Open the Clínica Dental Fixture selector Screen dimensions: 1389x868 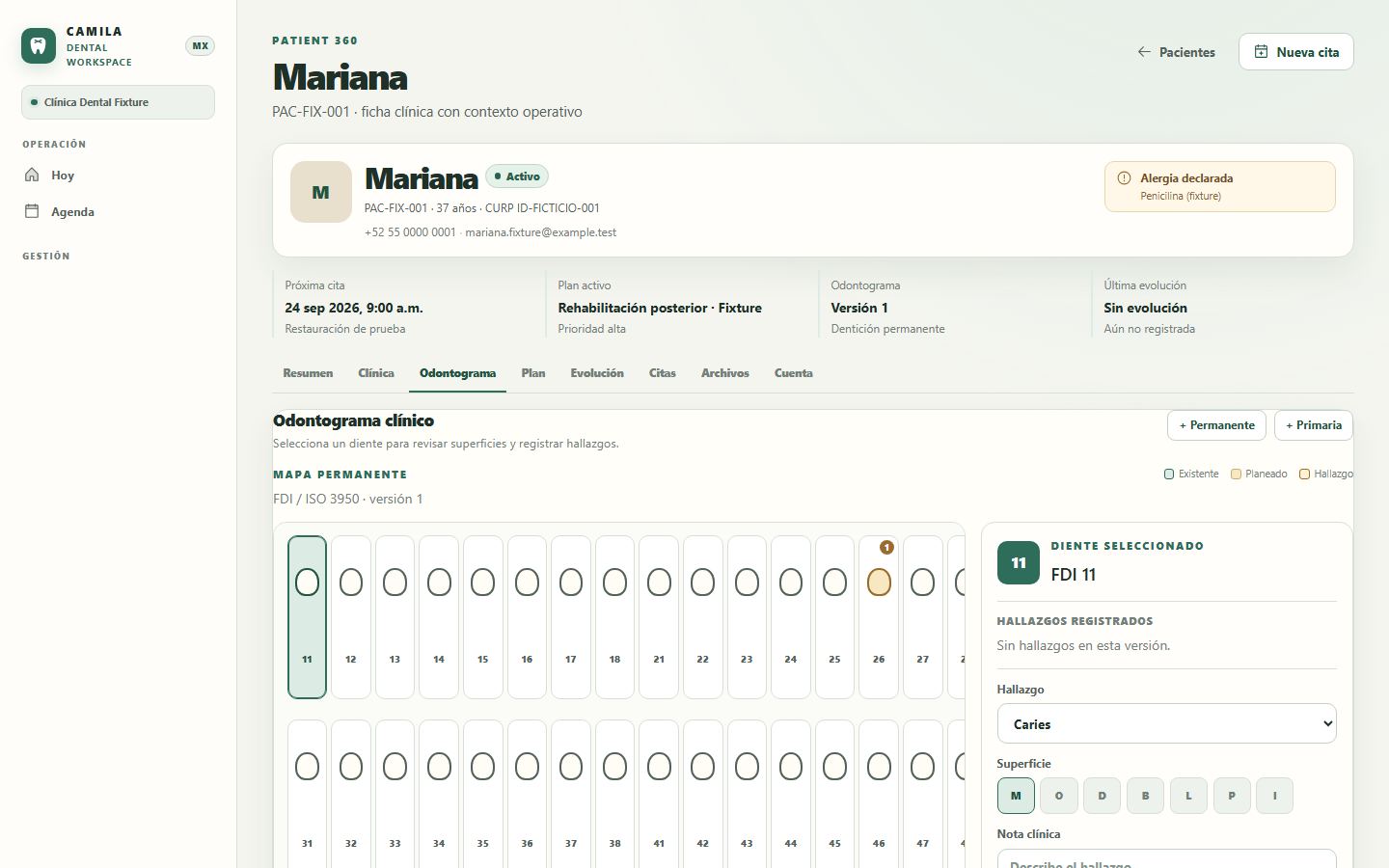pyautogui.click(x=118, y=102)
